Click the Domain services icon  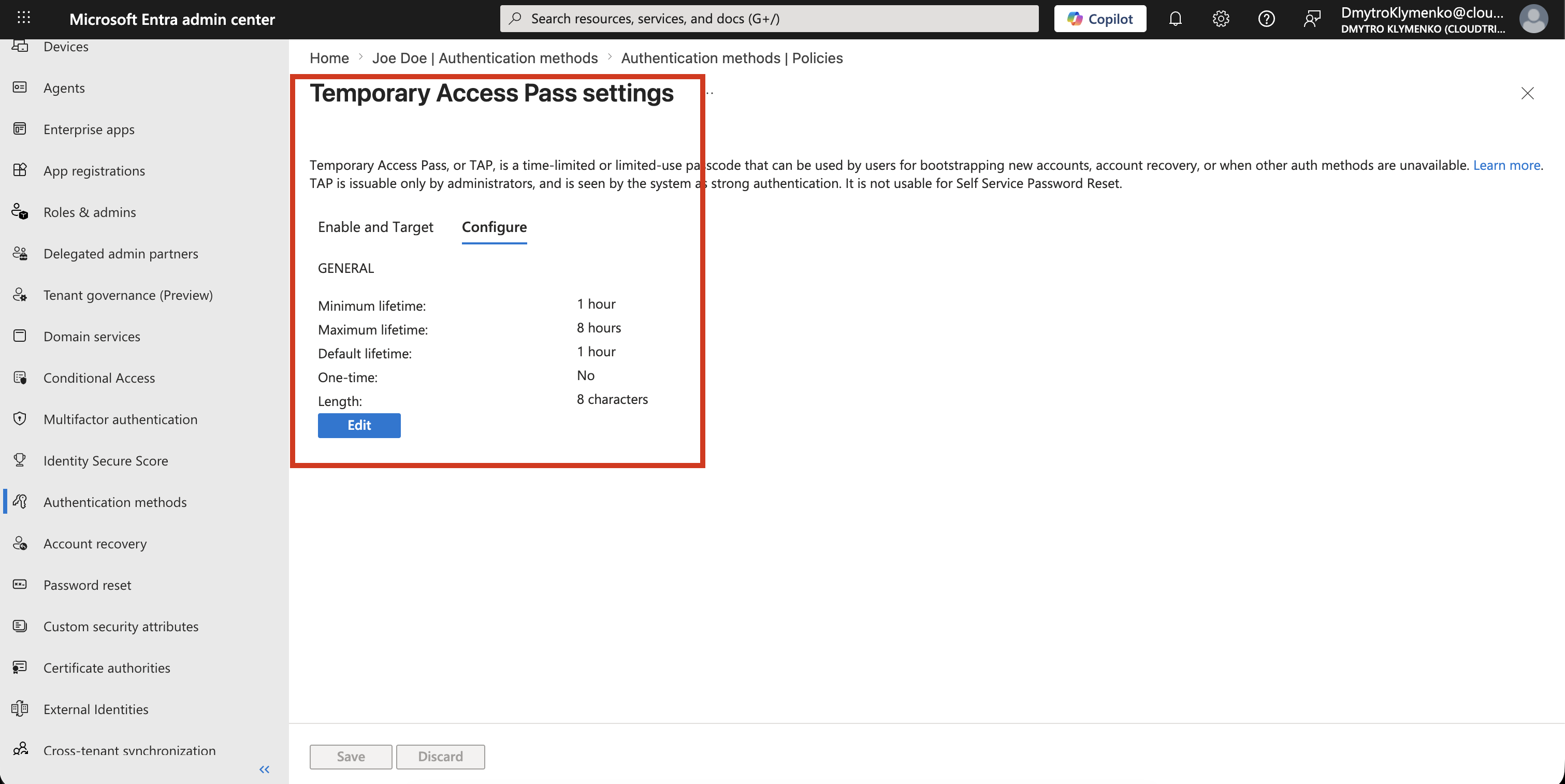click(x=20, y=336)
